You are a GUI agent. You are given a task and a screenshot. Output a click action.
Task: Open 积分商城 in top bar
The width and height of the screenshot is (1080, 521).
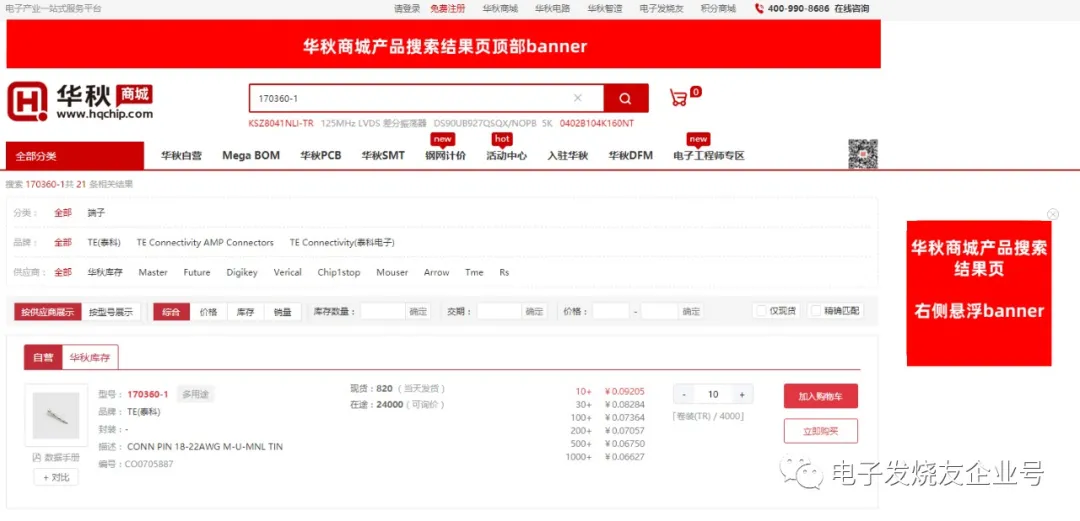pyautogui.click(x=718, y=9)
